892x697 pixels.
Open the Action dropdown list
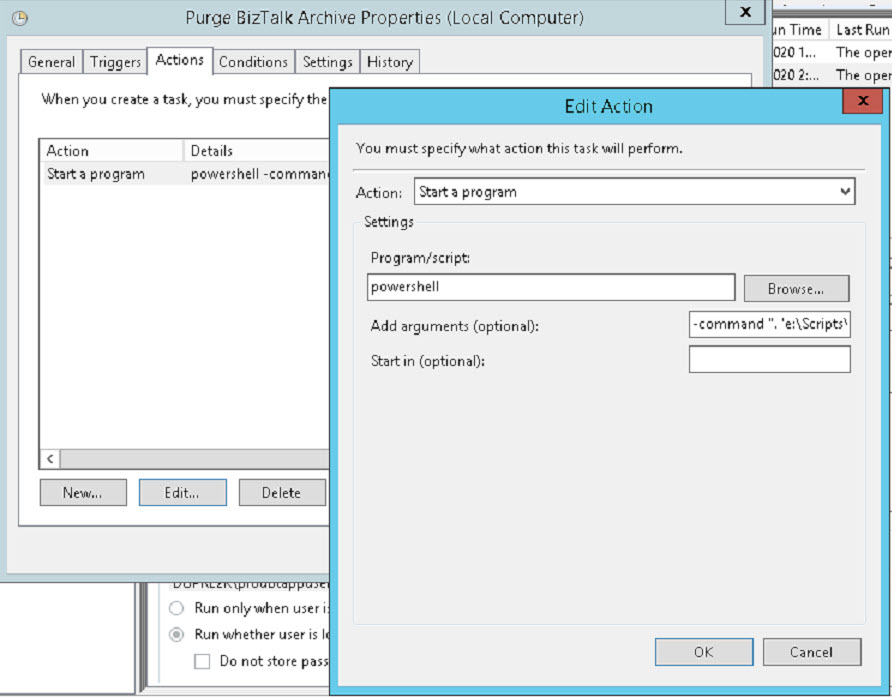(845, 192)
